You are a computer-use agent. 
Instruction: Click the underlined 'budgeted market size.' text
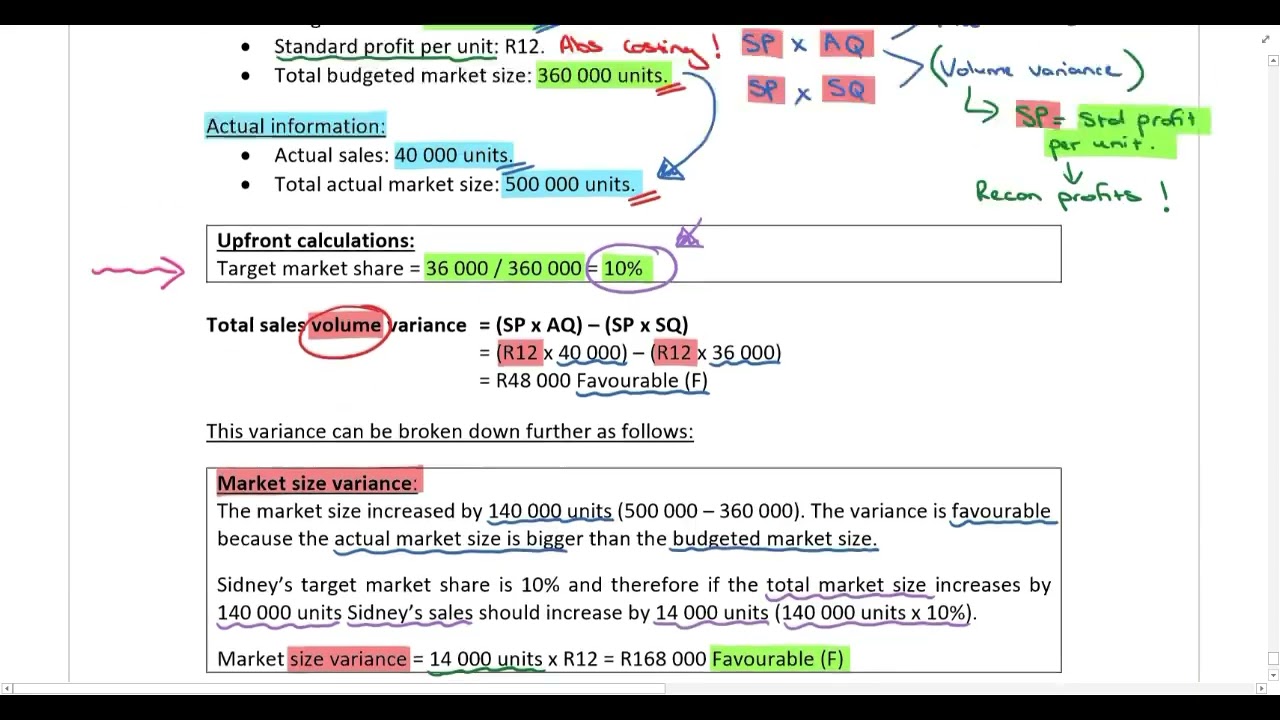(x=774, y=539)
